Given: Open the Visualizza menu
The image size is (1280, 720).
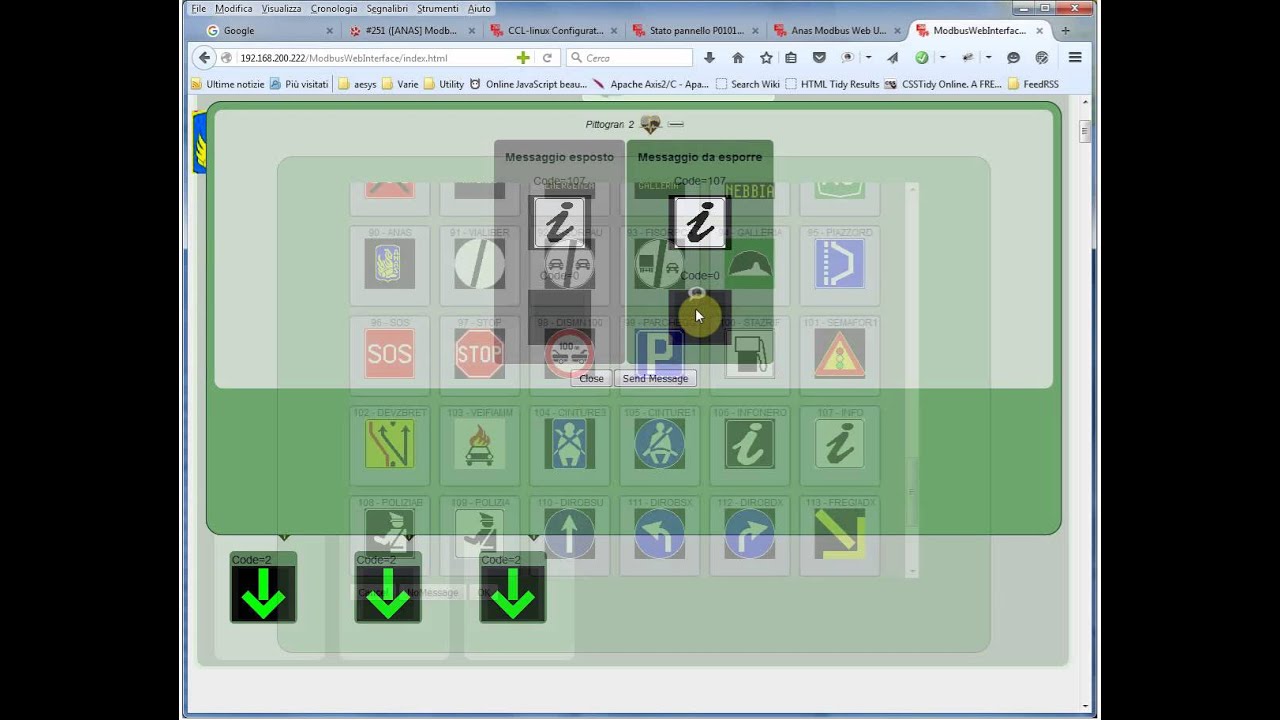Looking at the screenshot, I should 281,9.
